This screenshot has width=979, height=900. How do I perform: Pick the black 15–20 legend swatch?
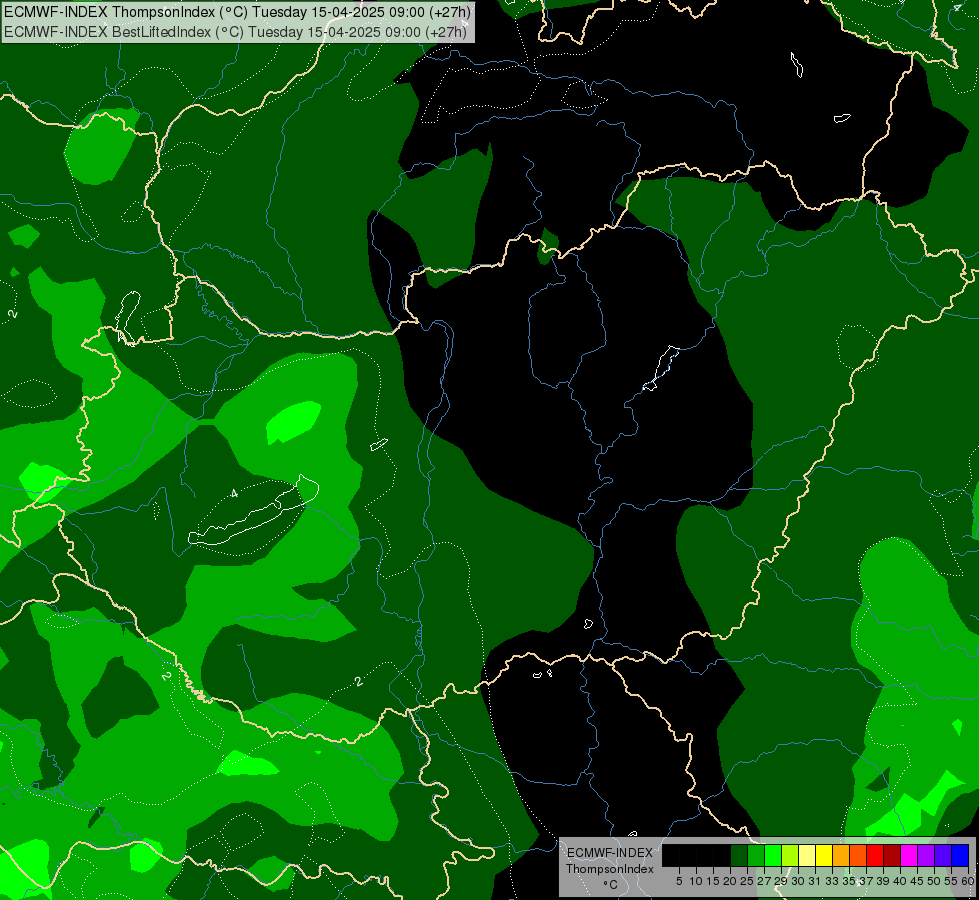[x=722, y=855]
